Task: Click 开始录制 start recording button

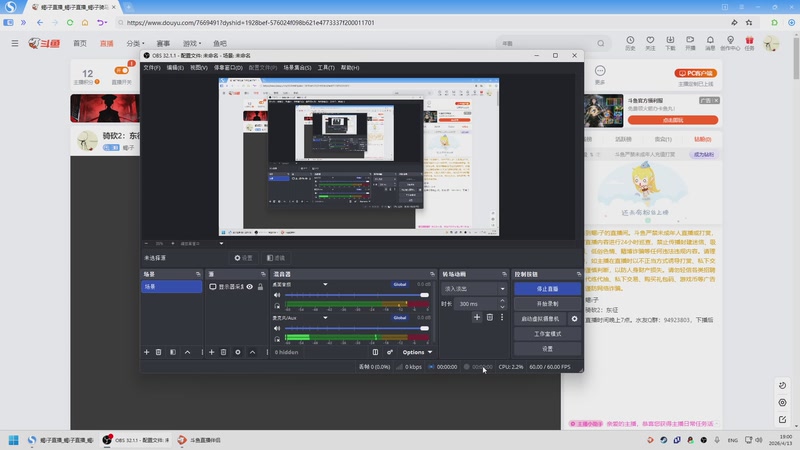Action: click(x=547, y=304)
